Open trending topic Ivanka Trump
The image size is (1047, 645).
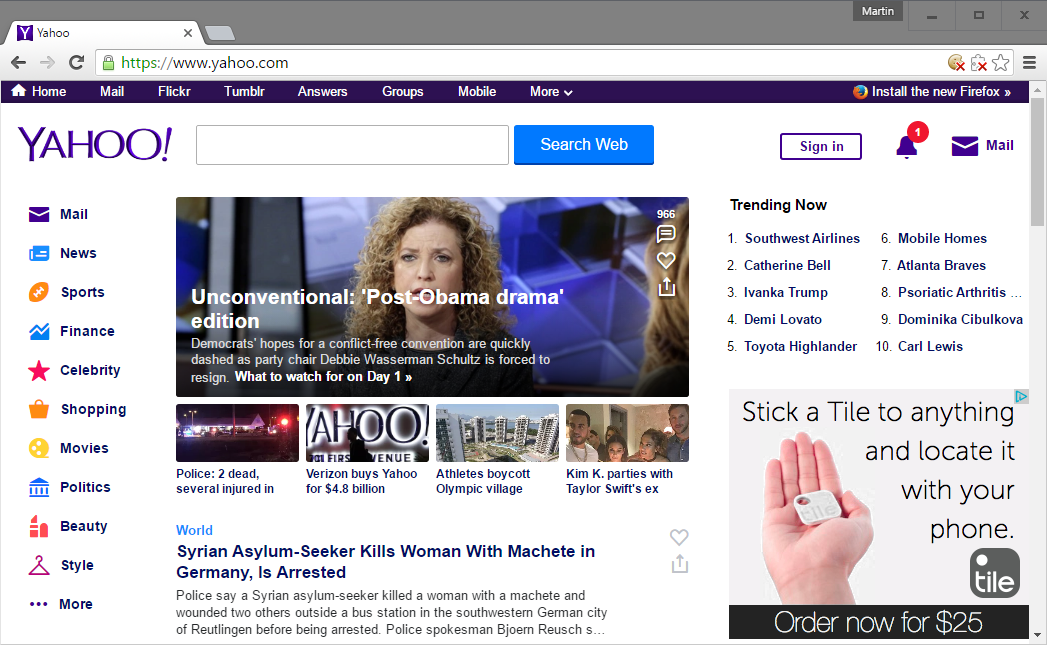pos(785,292)
